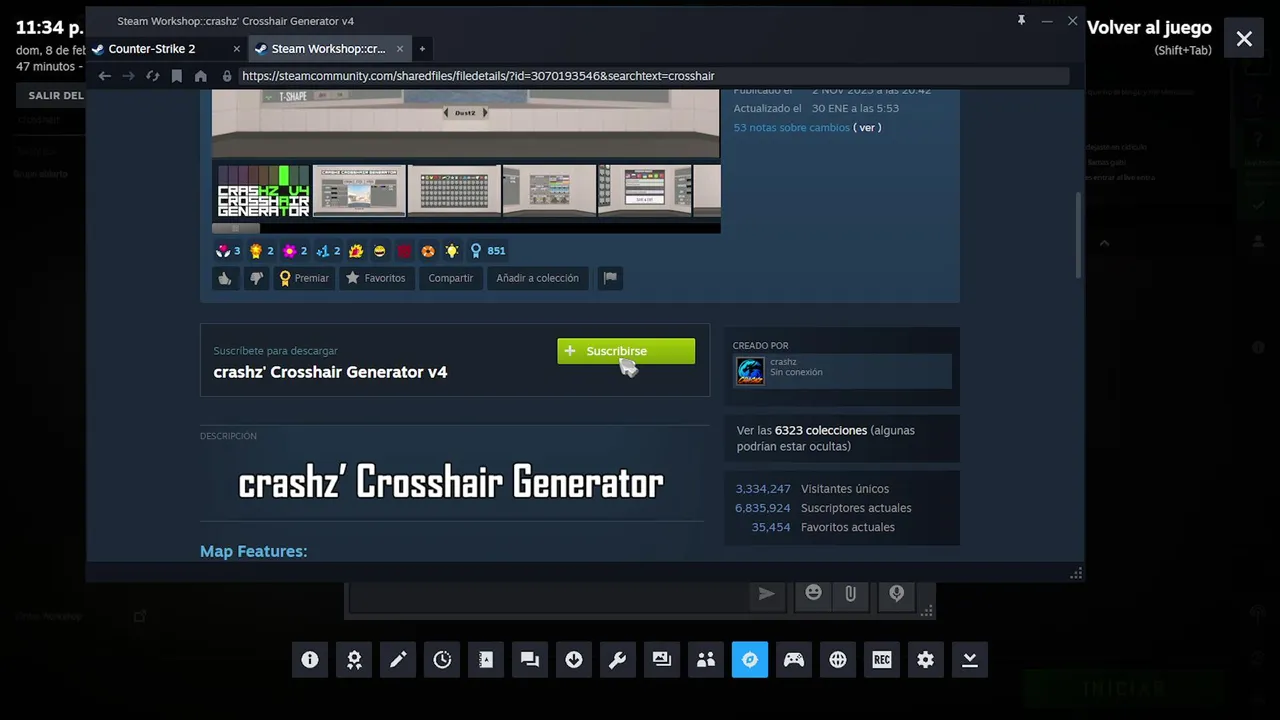The width and height of the screenshot is (1280, 720).
Task: Click the voice chat microphone icon
Action: [x=897, y=594]
